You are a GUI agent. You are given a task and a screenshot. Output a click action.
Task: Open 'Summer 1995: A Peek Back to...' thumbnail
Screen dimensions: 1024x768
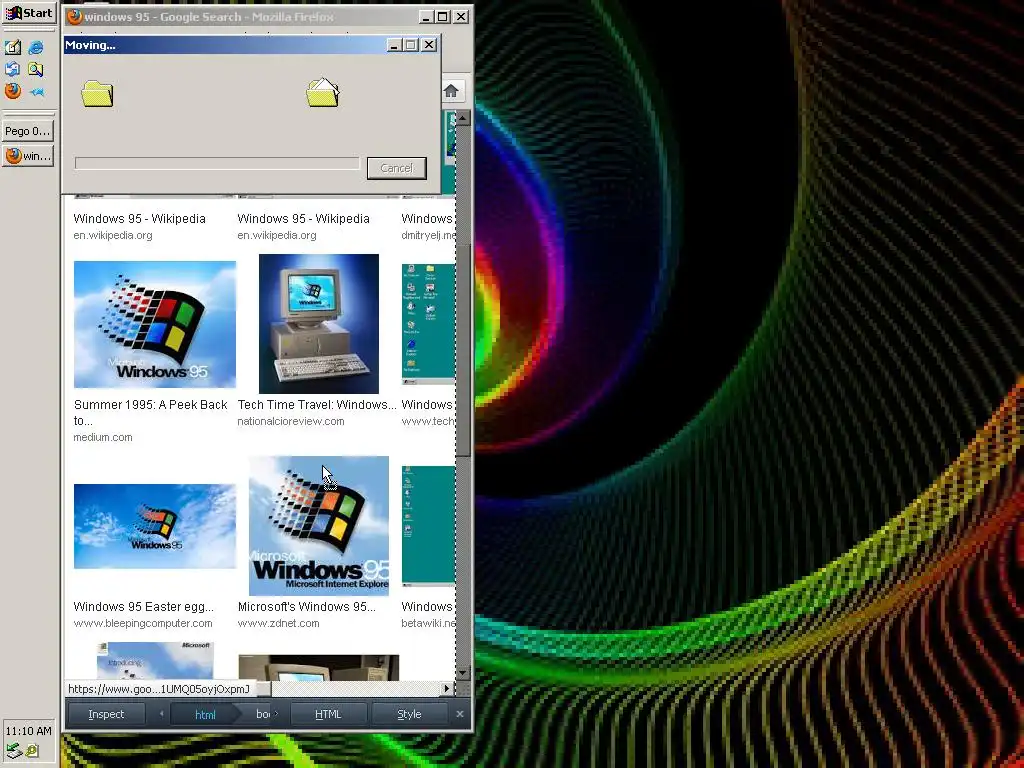pyautogui.click(x=155, y=325)
